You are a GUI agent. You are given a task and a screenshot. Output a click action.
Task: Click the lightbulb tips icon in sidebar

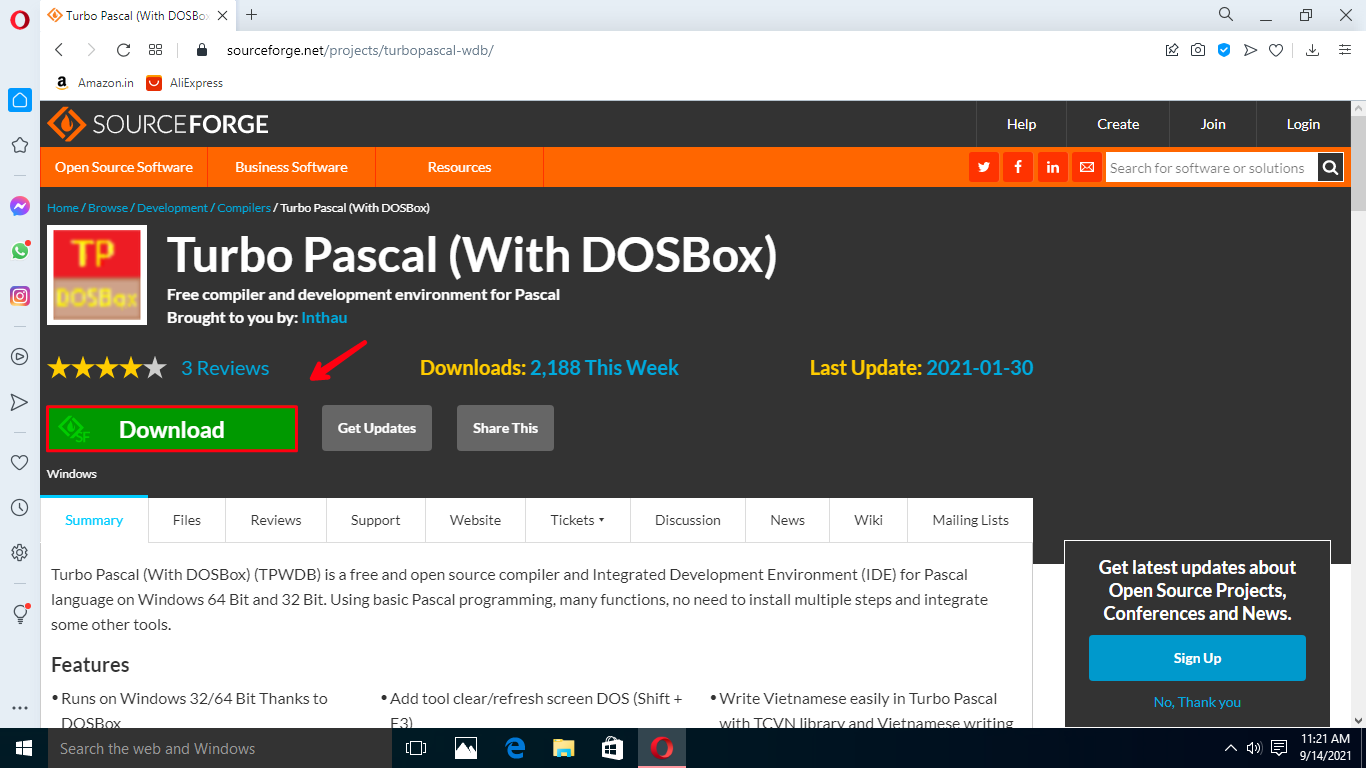tap(20, 613)
